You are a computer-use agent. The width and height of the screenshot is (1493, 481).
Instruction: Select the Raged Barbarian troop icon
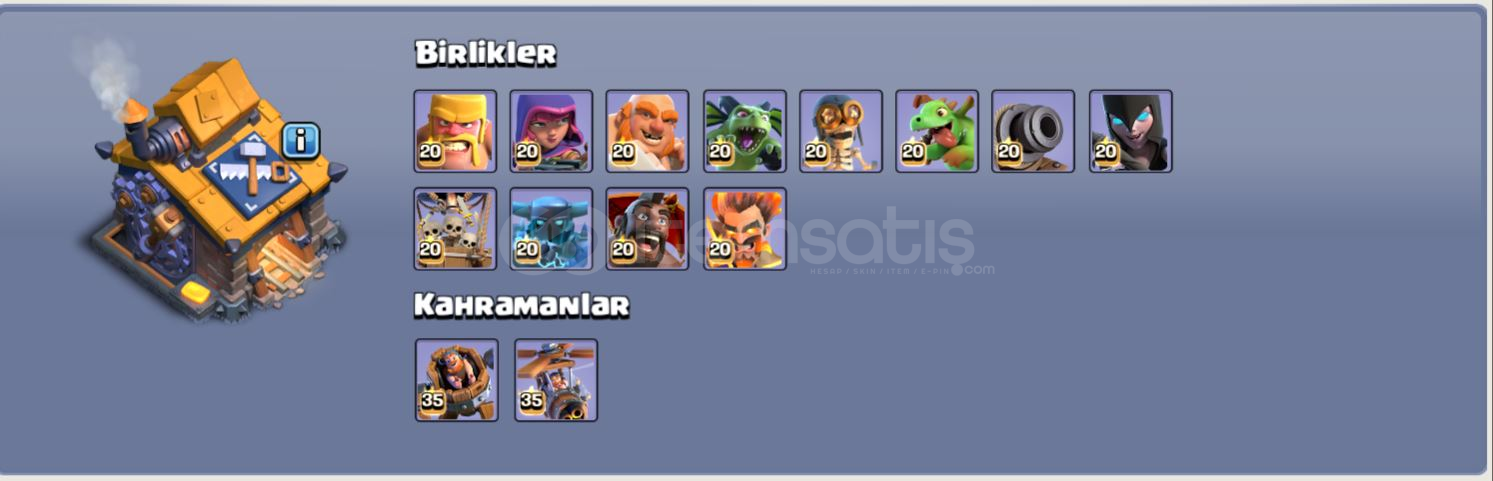[455, 131]
